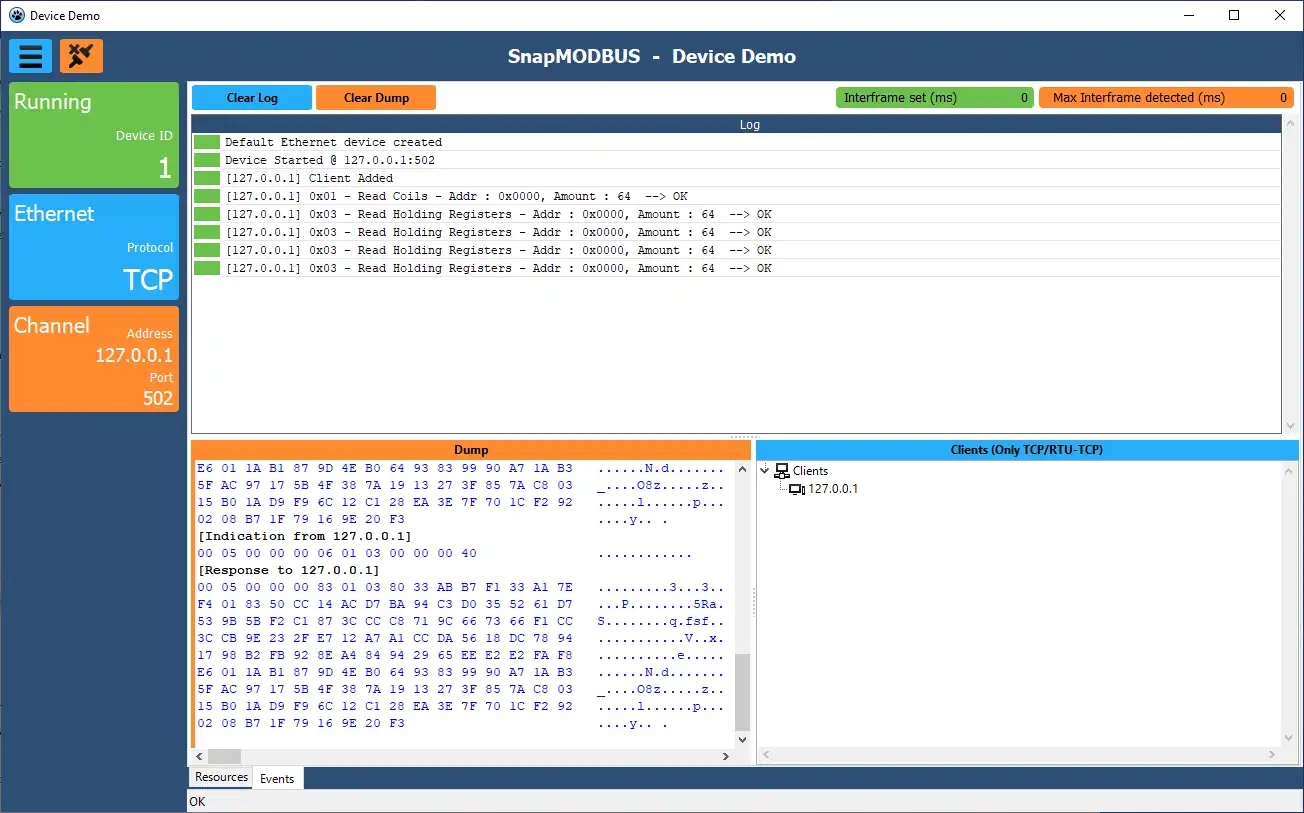Click the Clear Dump button
The width and height of the screenshot is (1304, 813).
click(376, 98)
